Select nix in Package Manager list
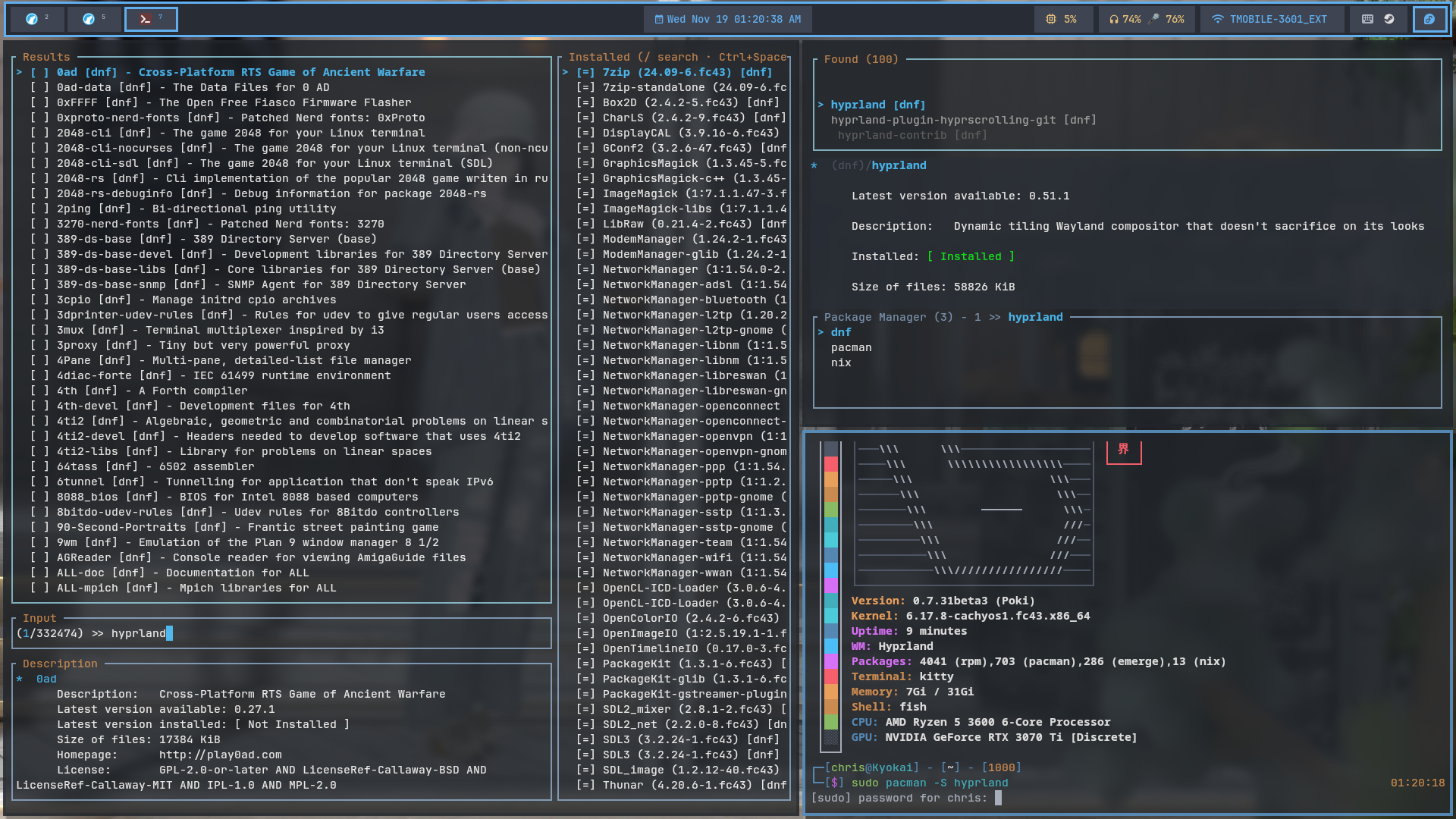Viewport: 1456px width, 819px height. 841,362
